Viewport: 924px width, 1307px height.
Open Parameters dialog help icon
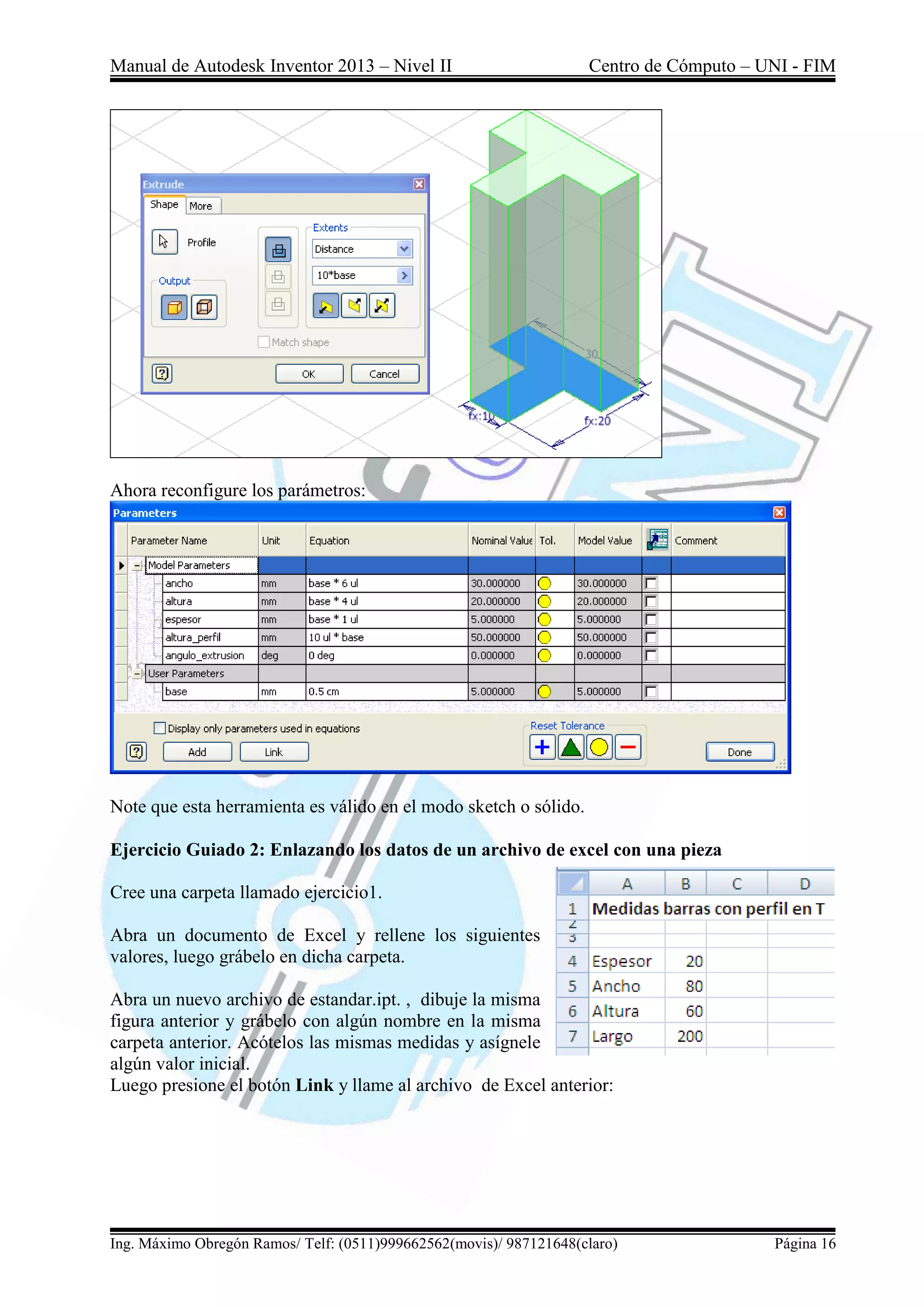pyautogui.click(x=137, y=752)
